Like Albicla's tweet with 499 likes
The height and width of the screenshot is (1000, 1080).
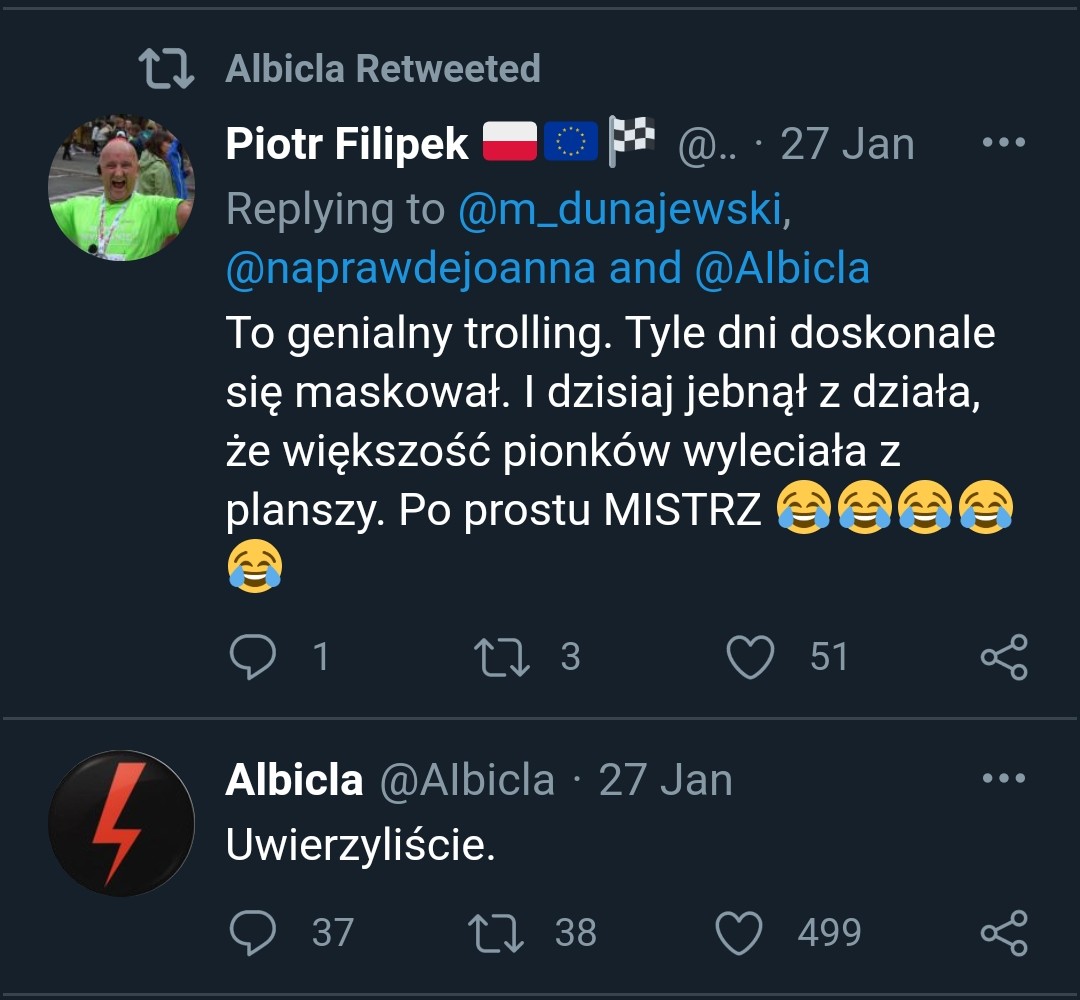tap(741, 932)
